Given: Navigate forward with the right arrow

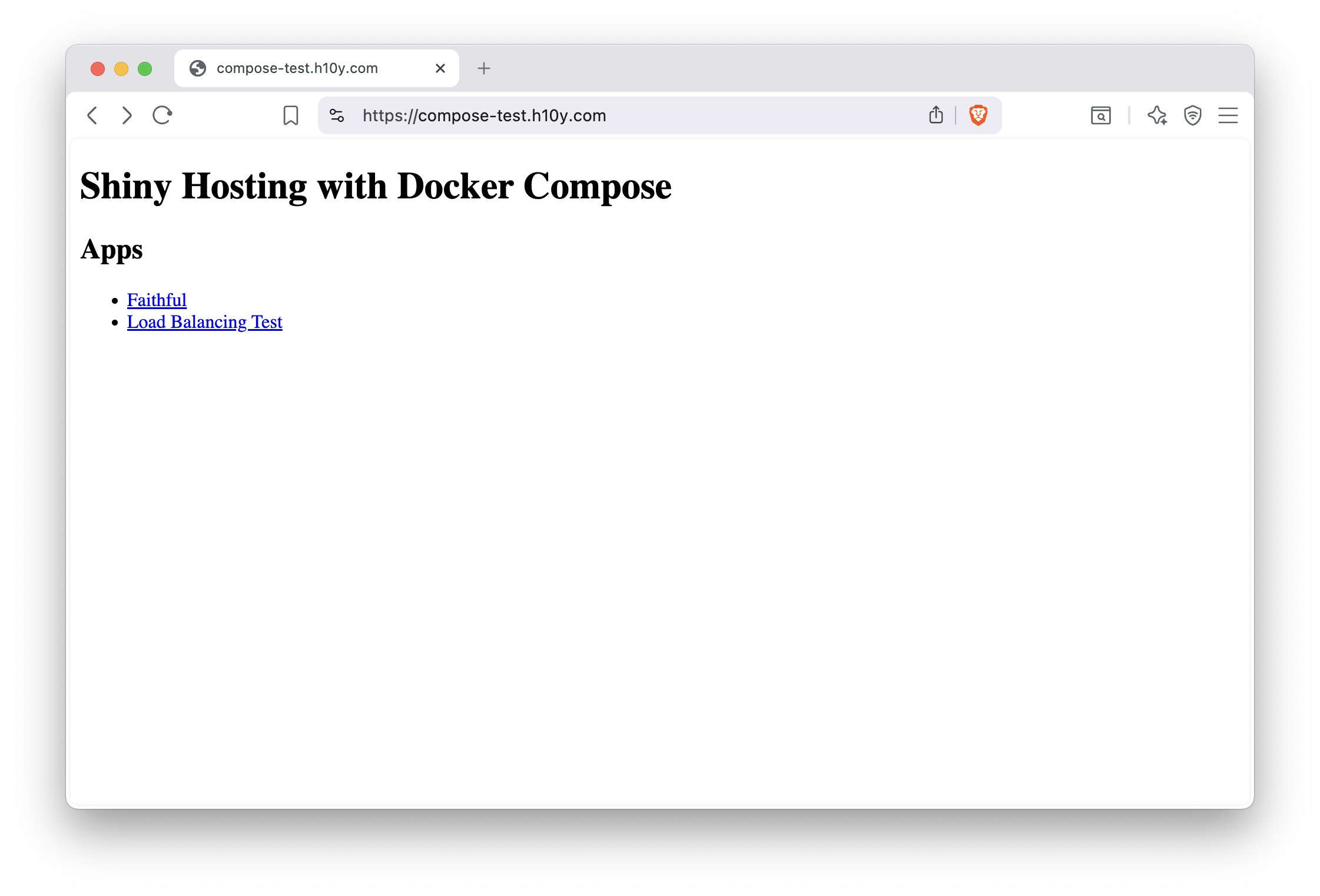Looking at the screenshot, I should click(127, 115).
